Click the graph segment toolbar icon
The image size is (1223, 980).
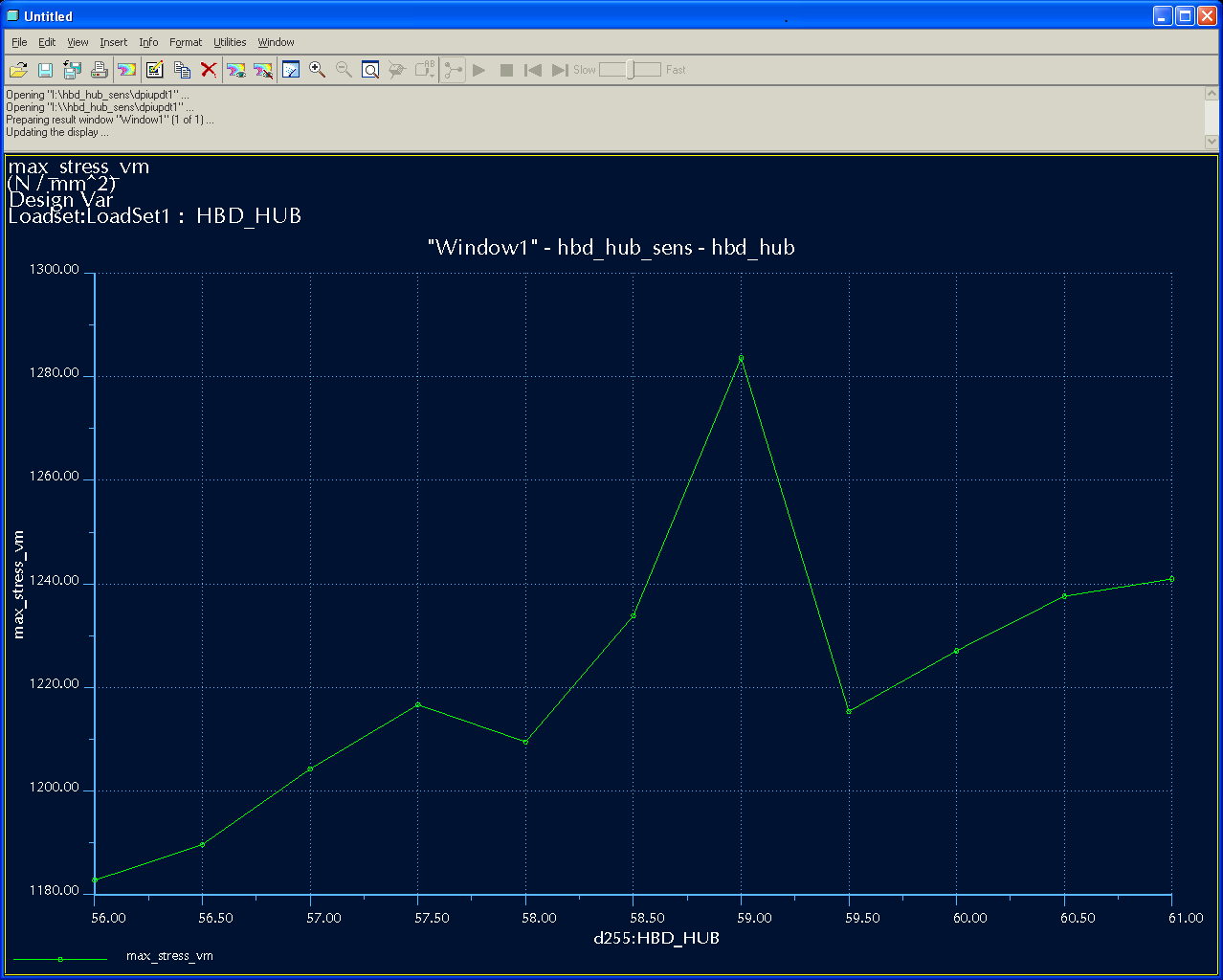pyautogui.click(x=454, y=70)
